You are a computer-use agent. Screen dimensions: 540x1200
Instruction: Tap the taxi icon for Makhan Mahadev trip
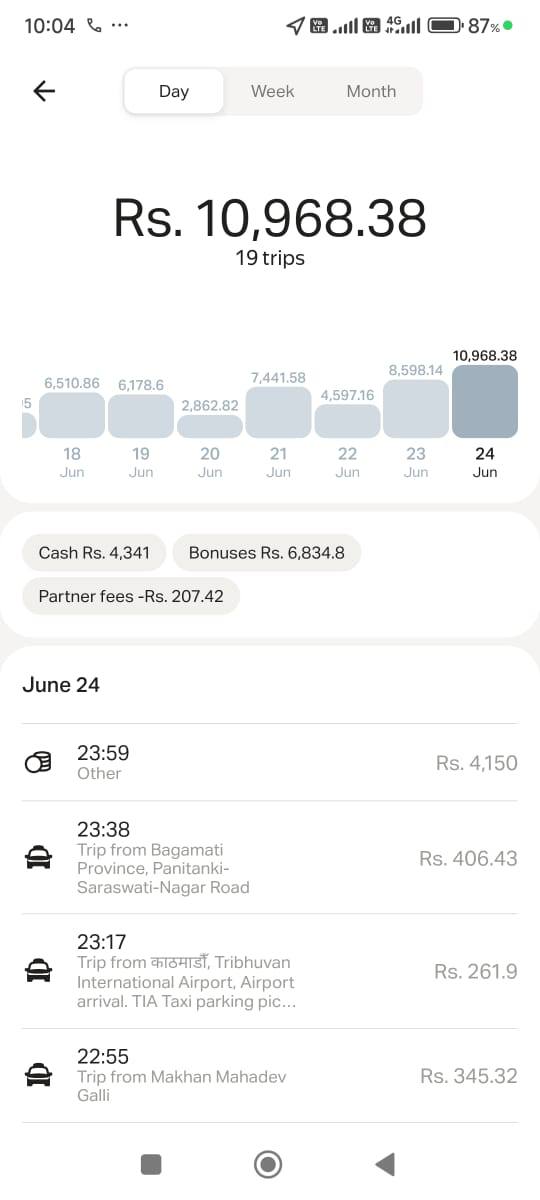tap(38, 1075)
